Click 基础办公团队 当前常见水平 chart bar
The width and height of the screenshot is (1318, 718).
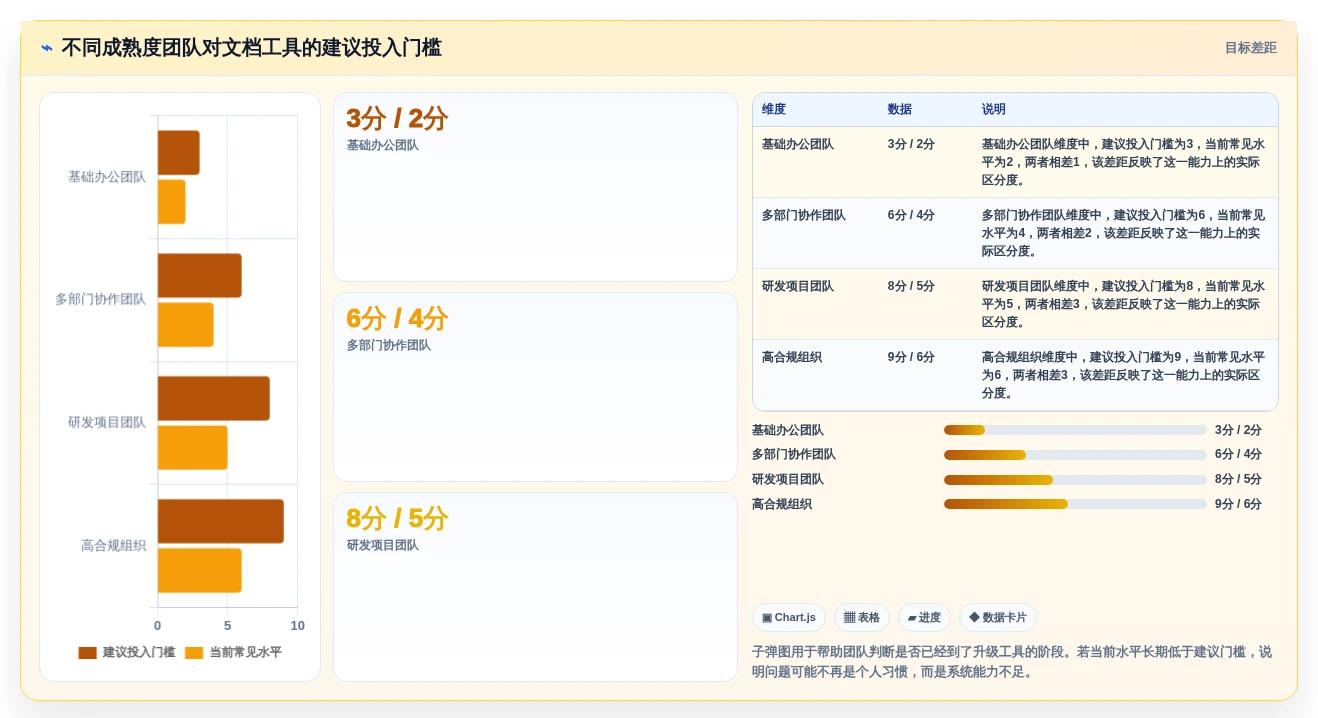click(x=172, y=201)
